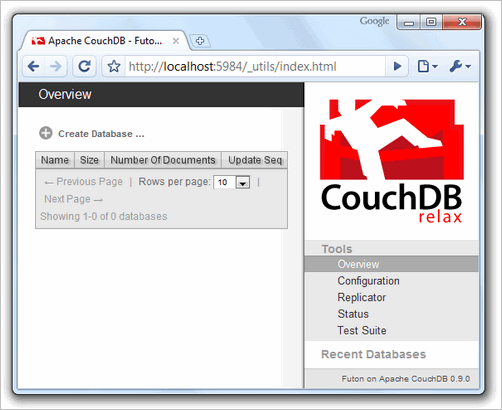Open Status in the Tools sidebar

pyautogui.click(x=353, y=314)
